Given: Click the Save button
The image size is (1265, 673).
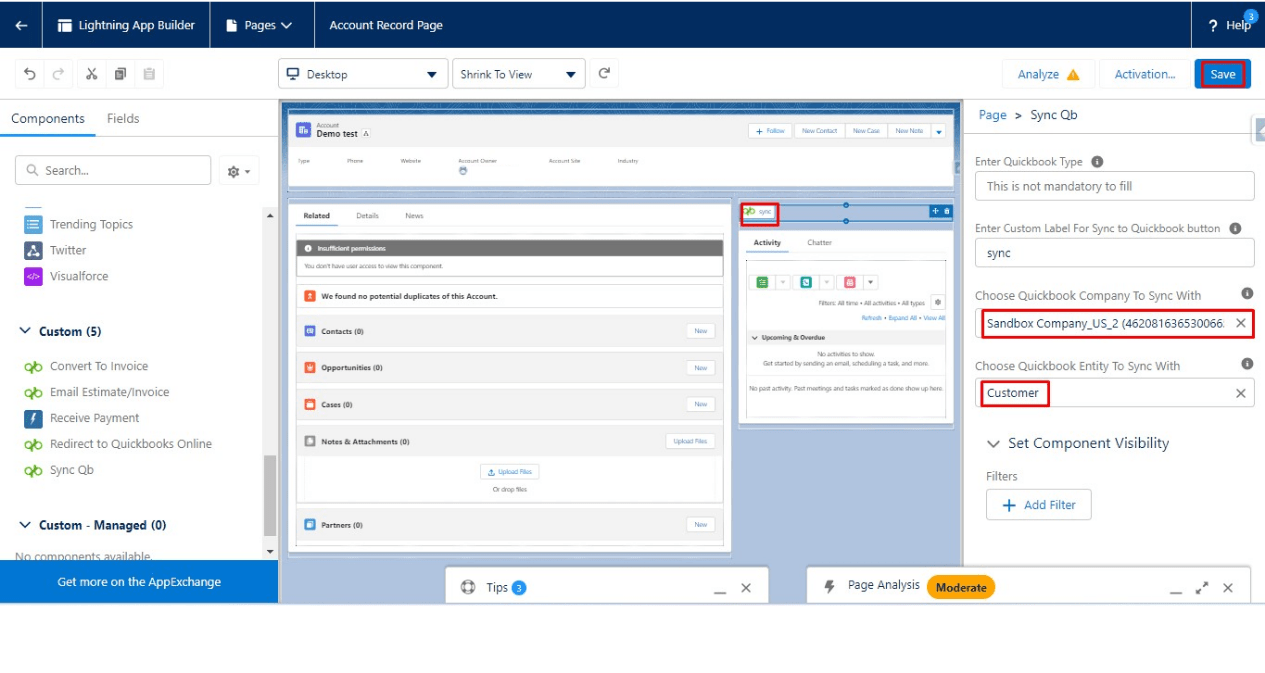Looking at the screenshot, I should 1222,74.
